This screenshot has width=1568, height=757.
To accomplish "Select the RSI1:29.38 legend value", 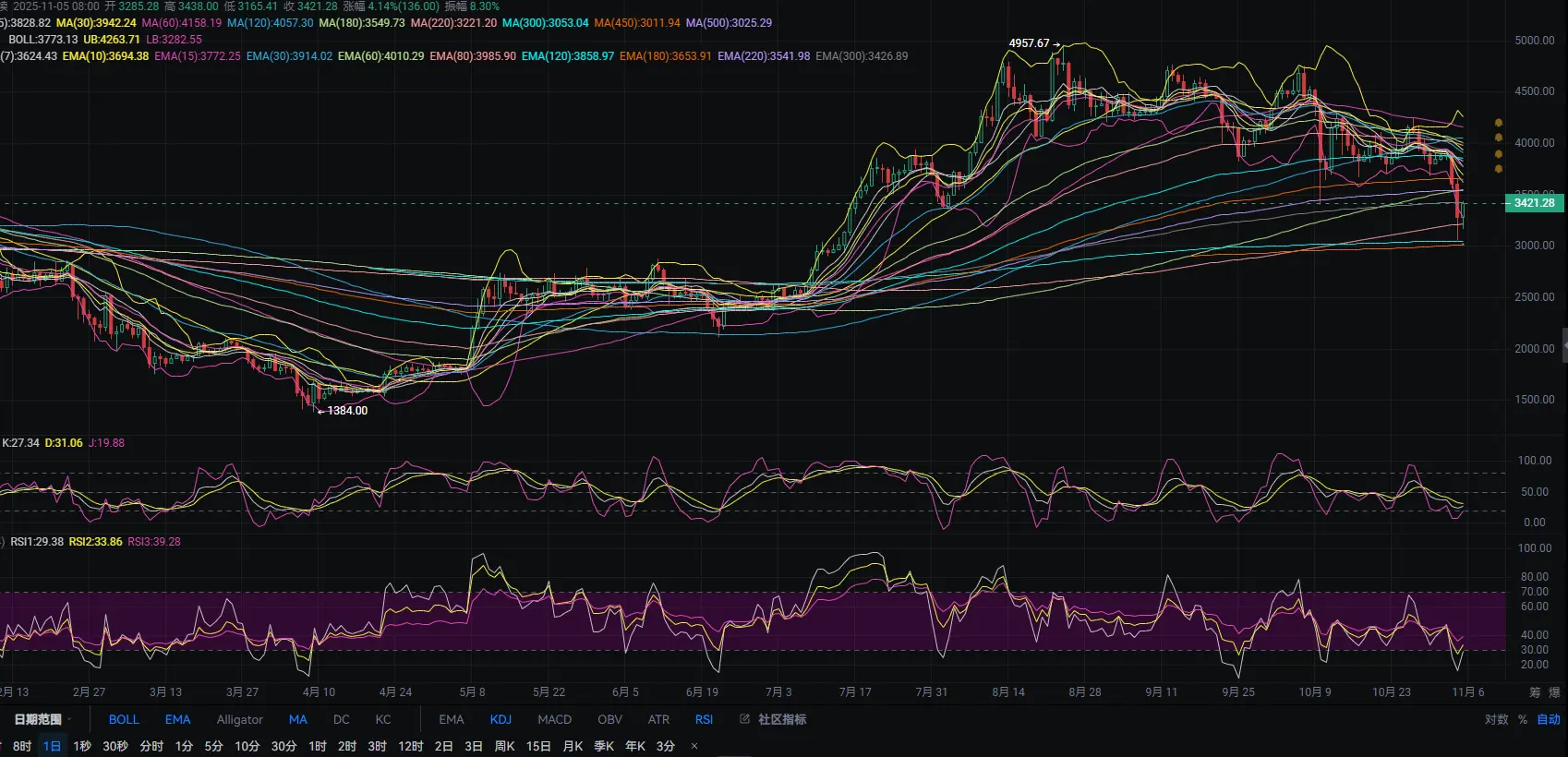I will [x=37, y=542].
